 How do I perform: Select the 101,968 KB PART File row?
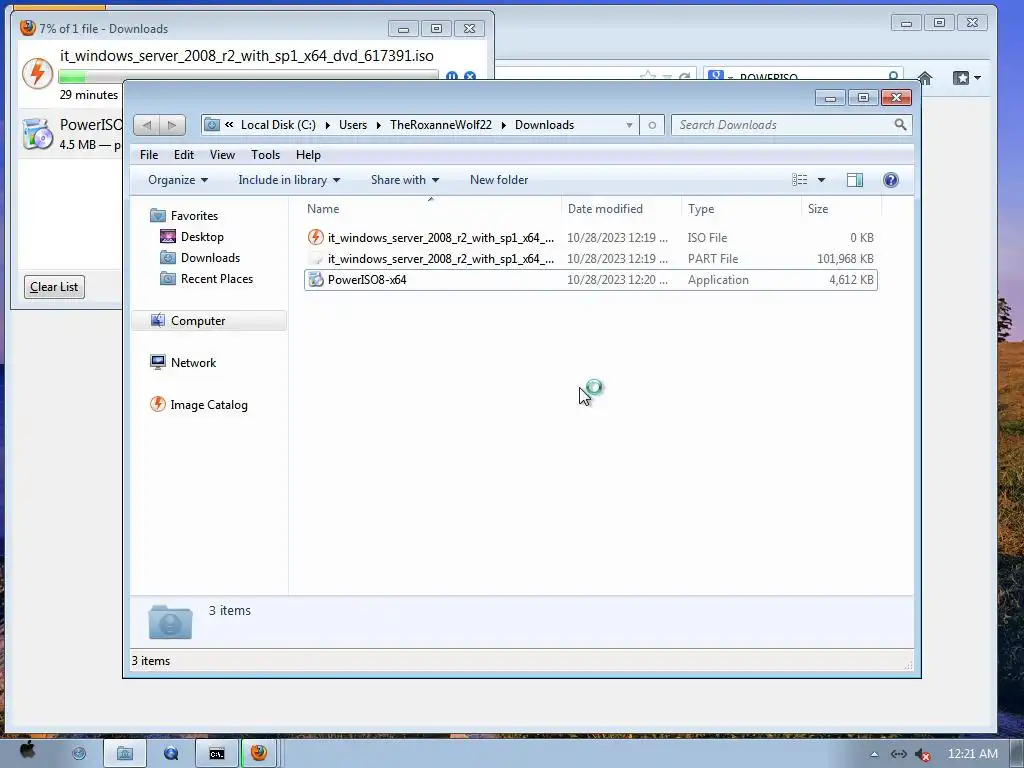[x=590, y=259]
